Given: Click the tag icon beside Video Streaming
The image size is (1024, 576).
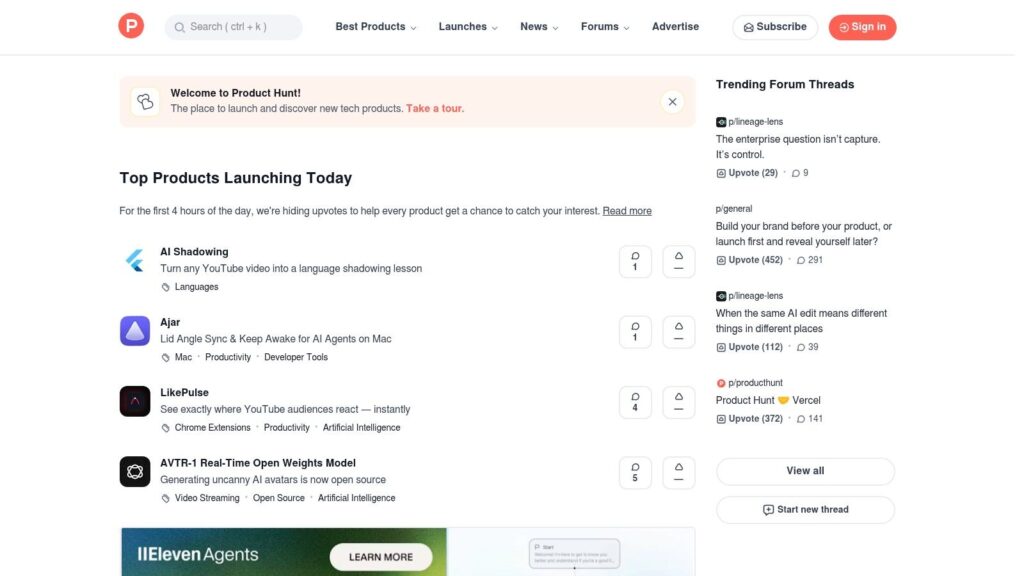Looking at the screenshot, I should [166, 498].
